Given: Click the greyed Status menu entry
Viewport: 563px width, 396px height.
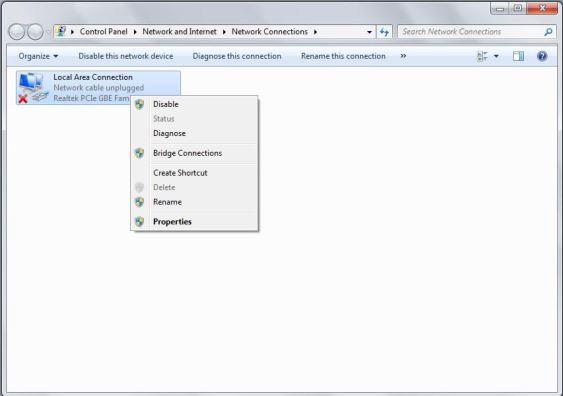Looking at the screenshot, I should (x=194, y=119).
